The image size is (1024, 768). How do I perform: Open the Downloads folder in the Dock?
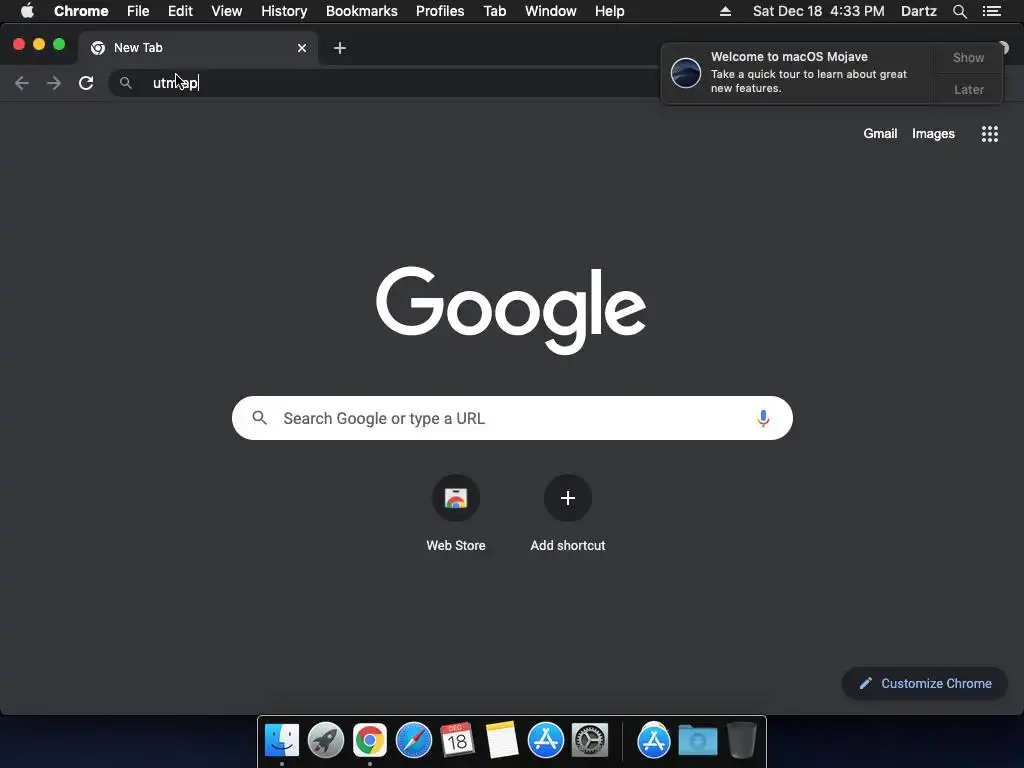click(x=697, y=741)
